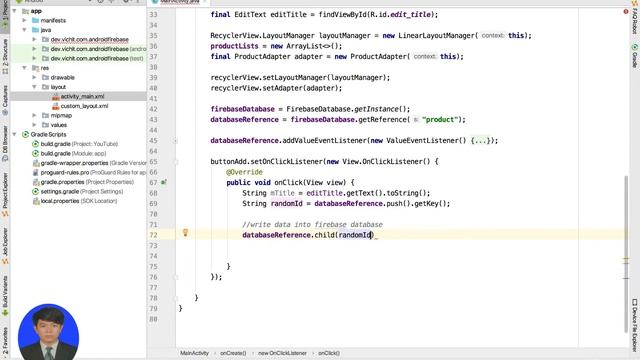Click the presenter's circular profile photo
This screenshot has width=640, height=360.
click(x=49, y=331)
